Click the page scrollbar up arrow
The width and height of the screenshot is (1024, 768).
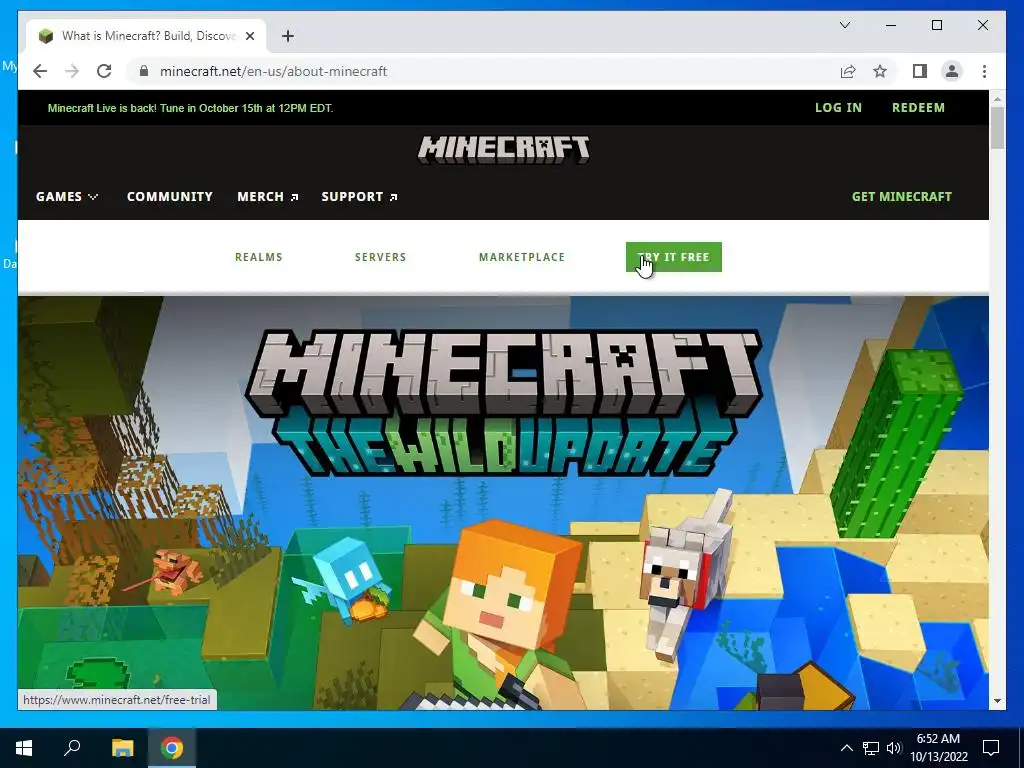pyautogui.click(x=997, y=99)
